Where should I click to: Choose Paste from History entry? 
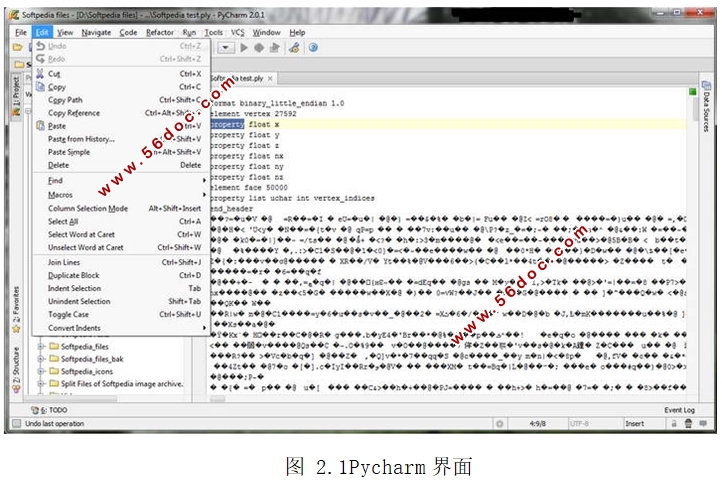(x=122, y=139)
